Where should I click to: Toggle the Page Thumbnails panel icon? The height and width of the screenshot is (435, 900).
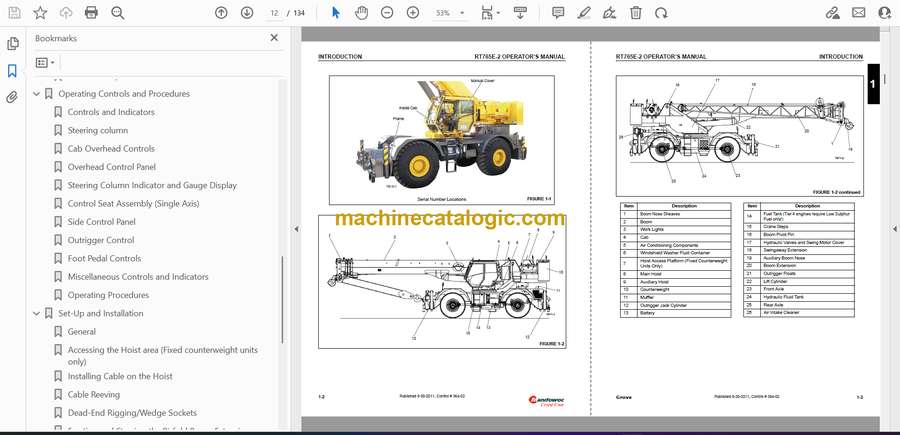click(x=12, y=44)
